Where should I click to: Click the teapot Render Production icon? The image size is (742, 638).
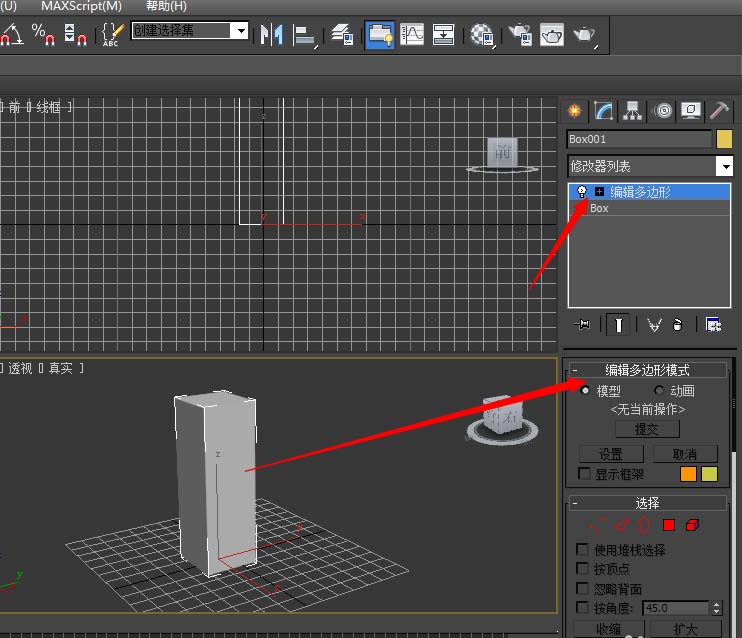click(x=585, y=35)
